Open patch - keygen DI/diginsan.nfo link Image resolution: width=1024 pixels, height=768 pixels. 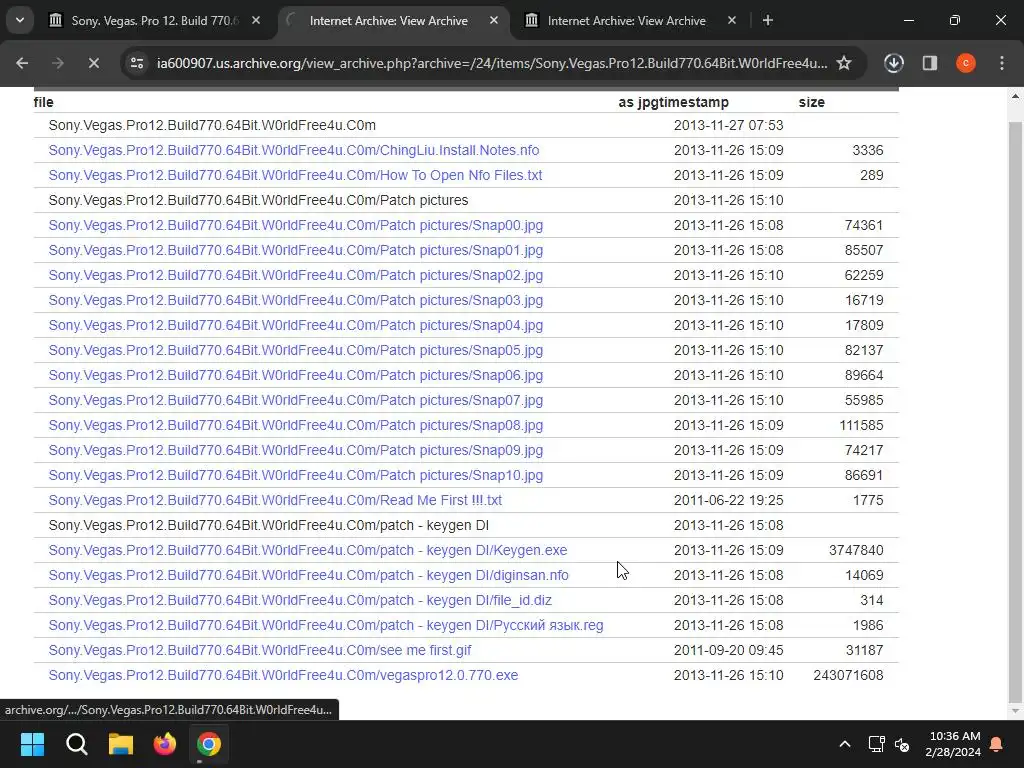click(x=308, y=575)
